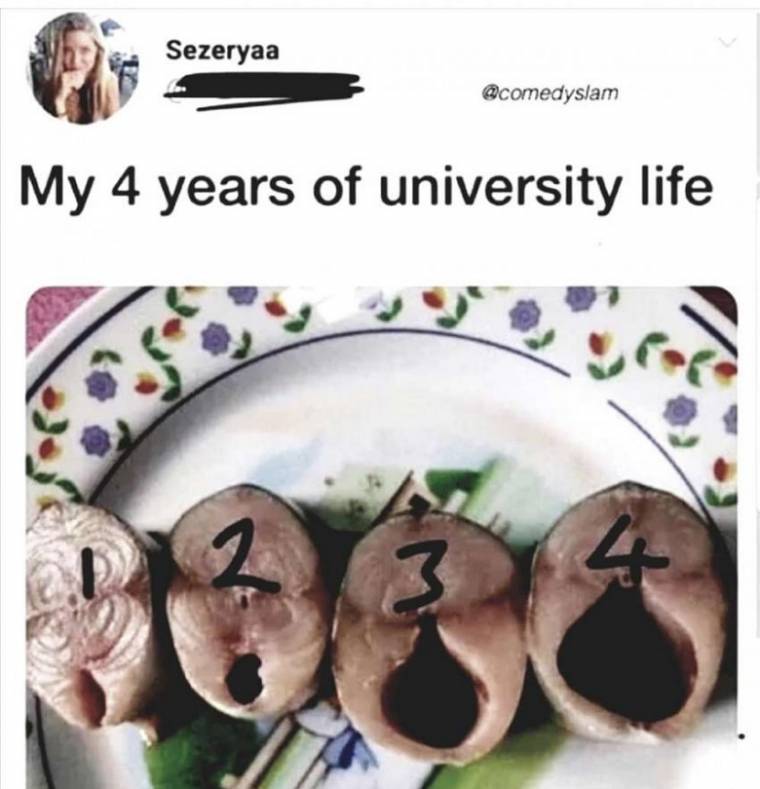The width and height of the screenshot is (760, 789).
Task: Open the attached plate photo
Action: tap(382, 537)
